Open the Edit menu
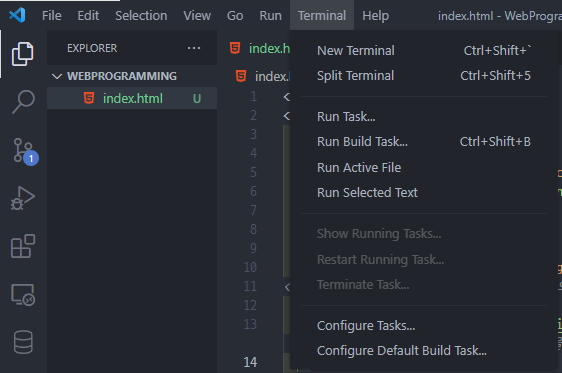 tap(88, 16)
